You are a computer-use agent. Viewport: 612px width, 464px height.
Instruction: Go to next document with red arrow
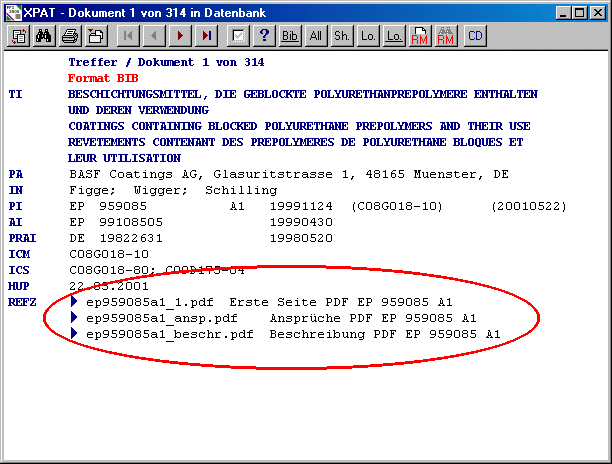[180, 36]
